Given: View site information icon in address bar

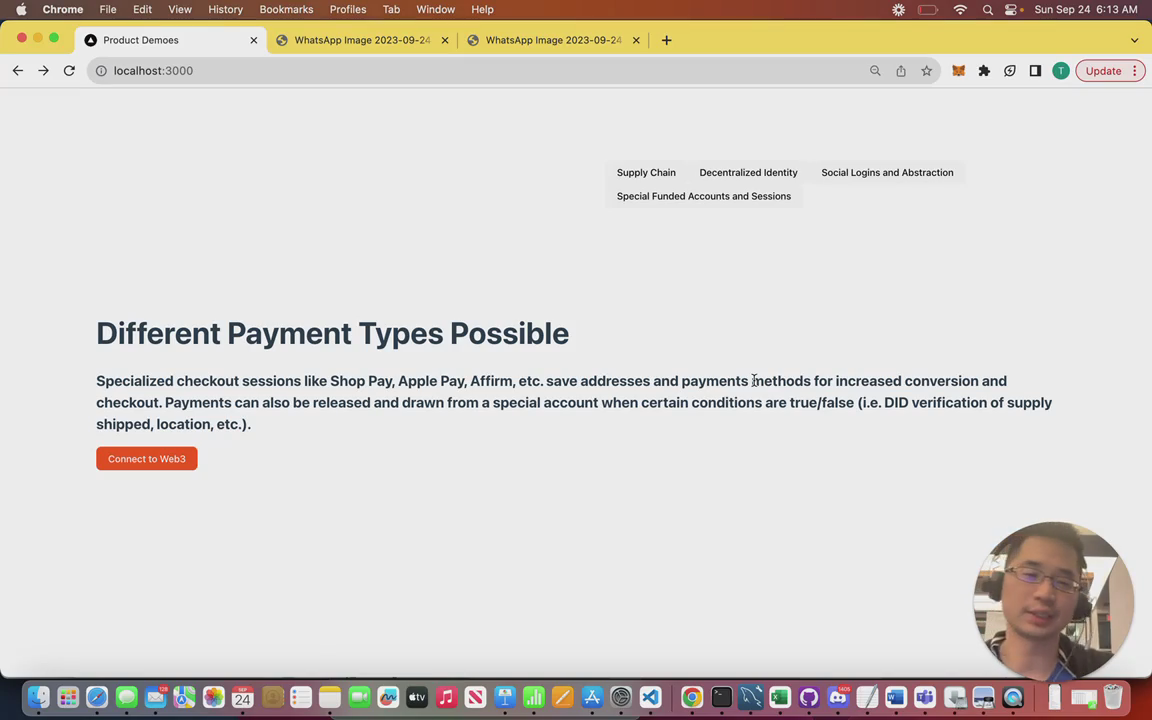Looking at the screenshot, I should coord(101,71).
